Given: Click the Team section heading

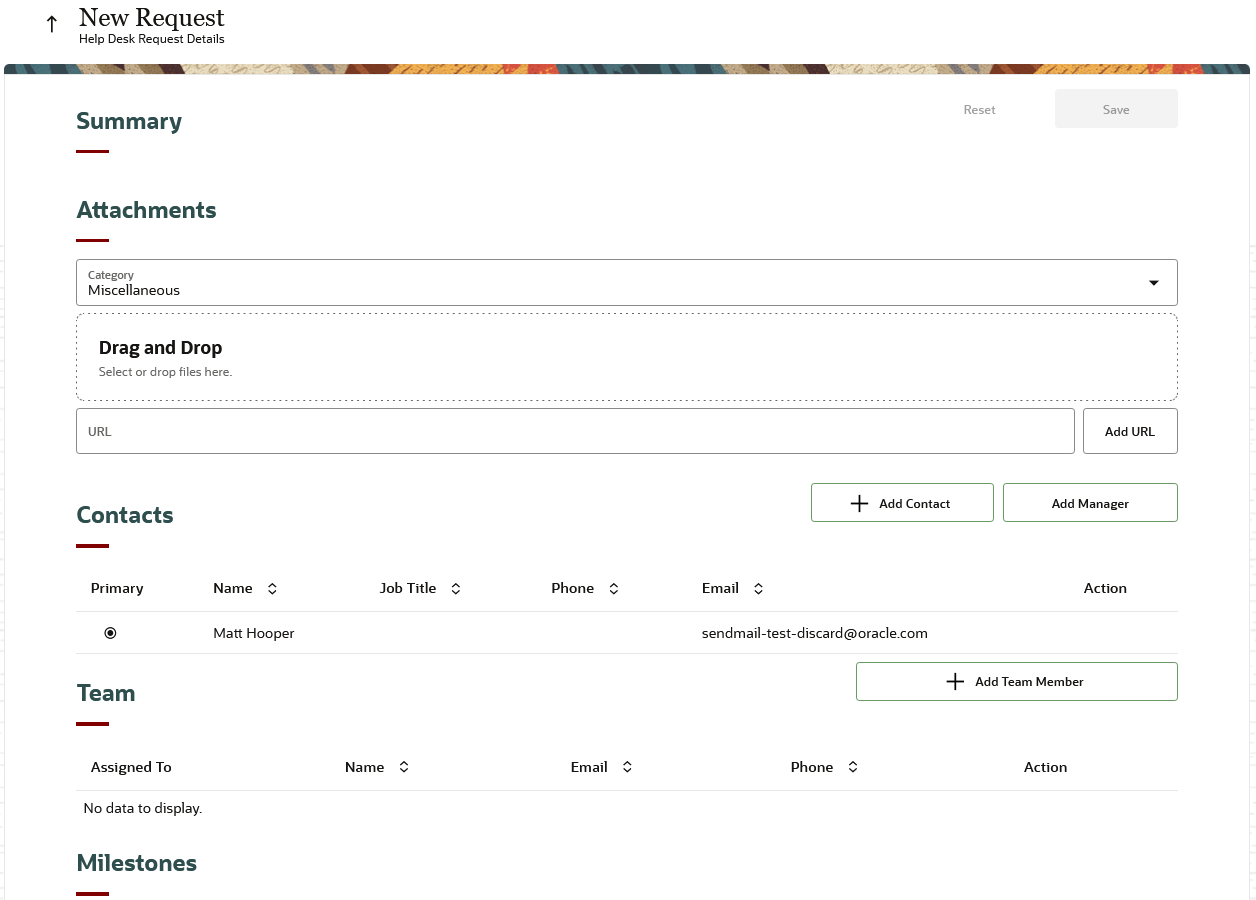Looking at the screenshot, I should [x=106, y=693].
